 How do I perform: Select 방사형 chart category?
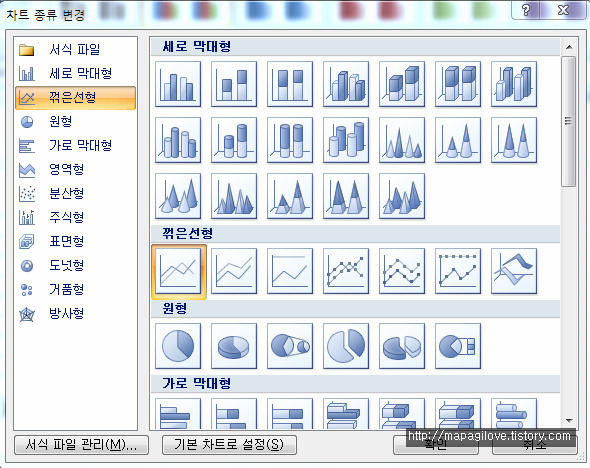75,314
